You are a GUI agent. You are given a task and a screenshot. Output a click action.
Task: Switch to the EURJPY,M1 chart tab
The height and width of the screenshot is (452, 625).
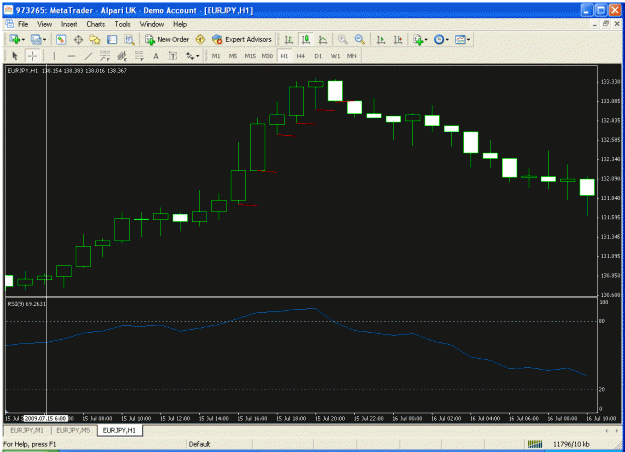click(x=27, y=430)
